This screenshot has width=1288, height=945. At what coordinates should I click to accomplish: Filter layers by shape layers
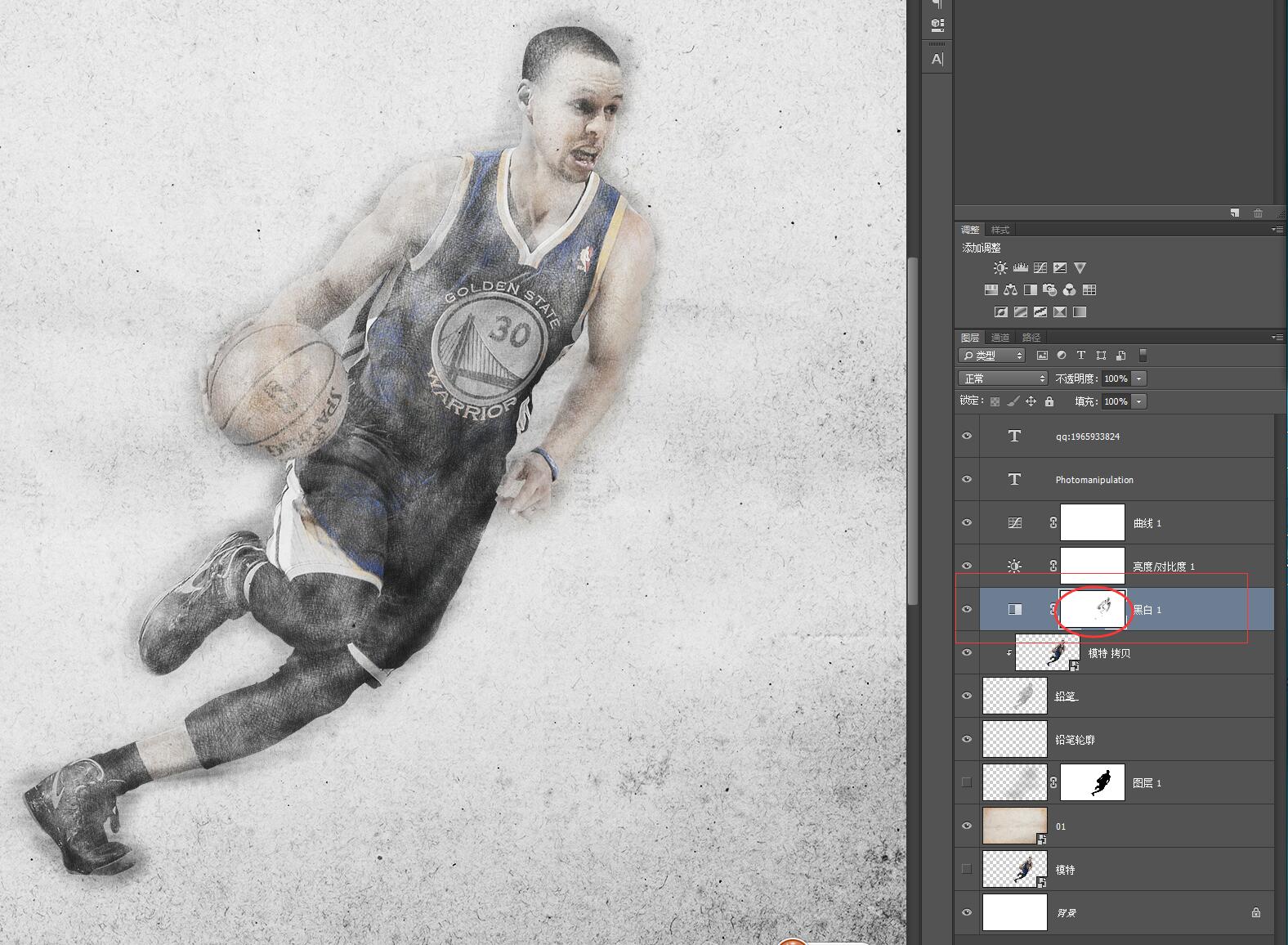1101,356
